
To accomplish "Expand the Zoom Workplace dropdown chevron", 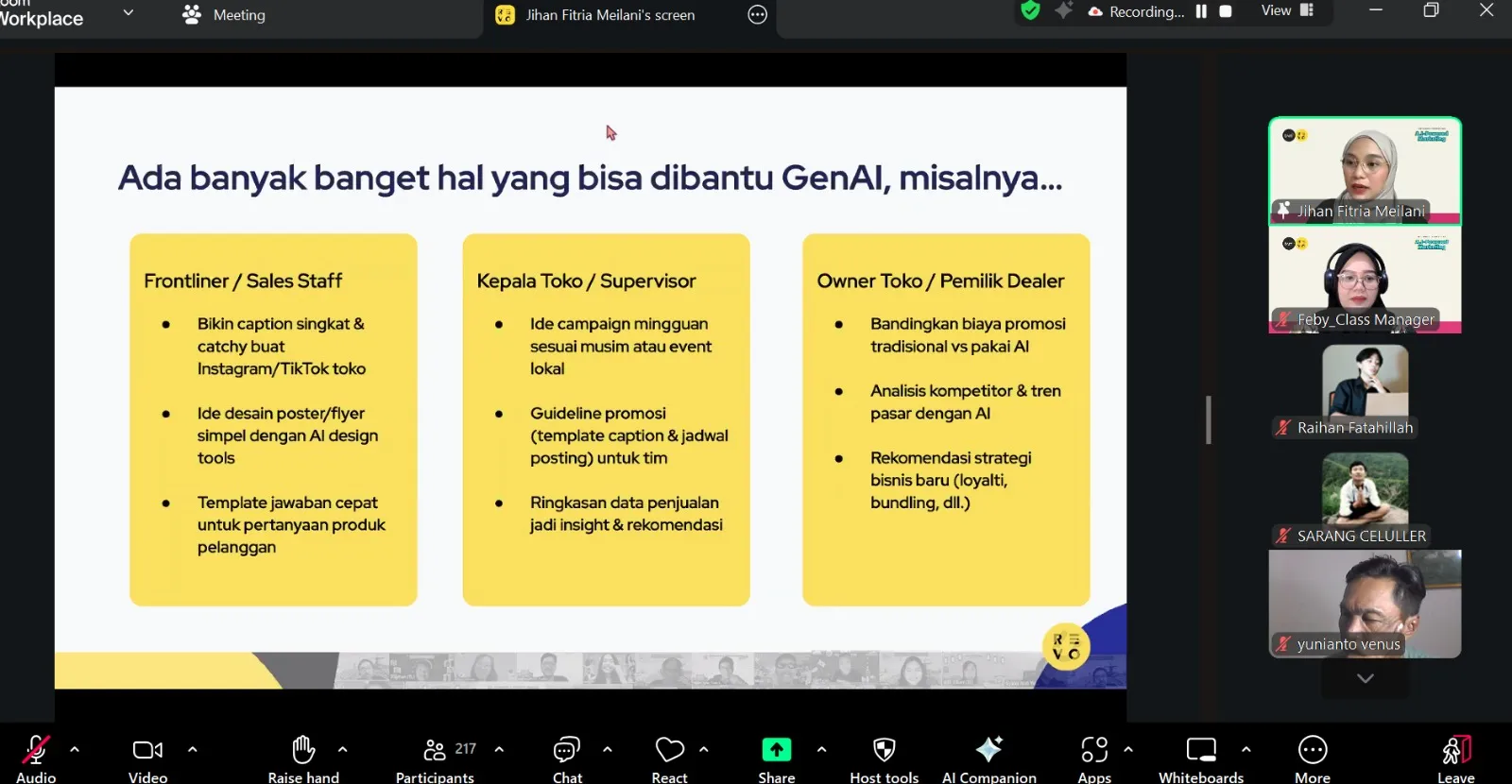I will click(x=129, y=13).
